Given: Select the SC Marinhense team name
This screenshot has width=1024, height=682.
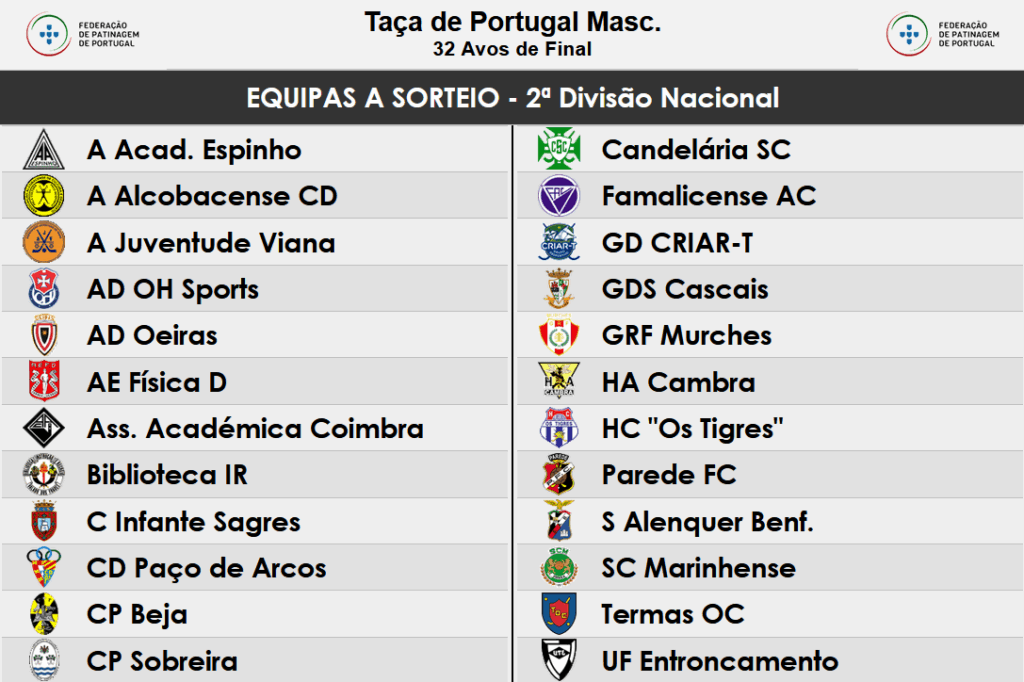Looking at the screenshot, I should coord(698,568).
